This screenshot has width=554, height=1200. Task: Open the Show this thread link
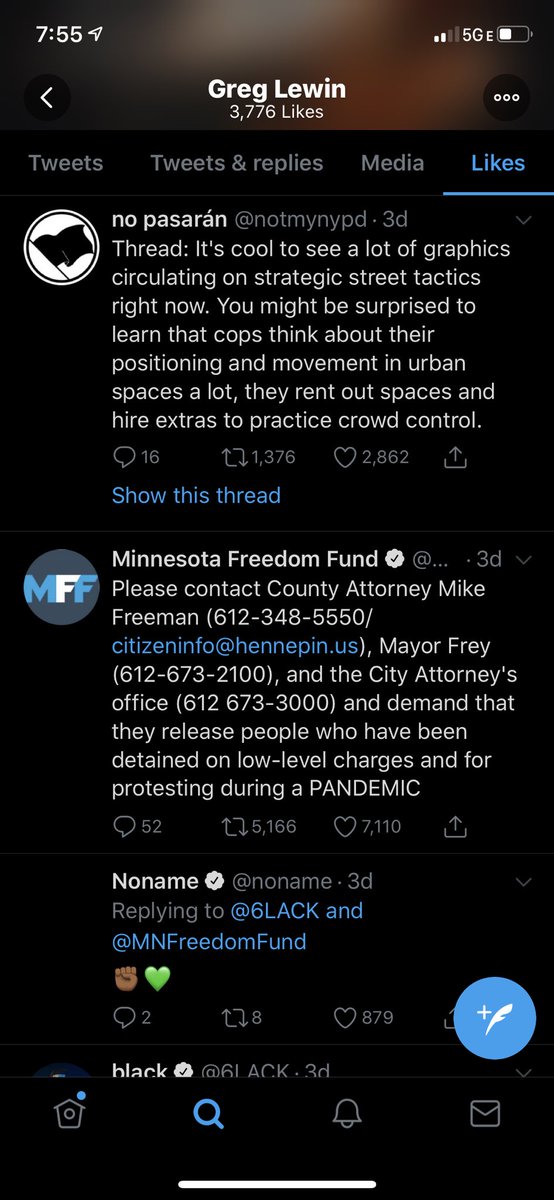pos(196,495)
